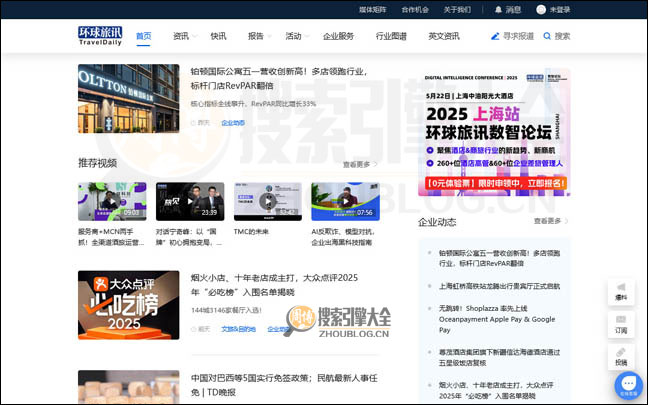This screenshot has width=648, height=405.
Task: Click the 未登录 user avatar icon
Action: (541, 10)
